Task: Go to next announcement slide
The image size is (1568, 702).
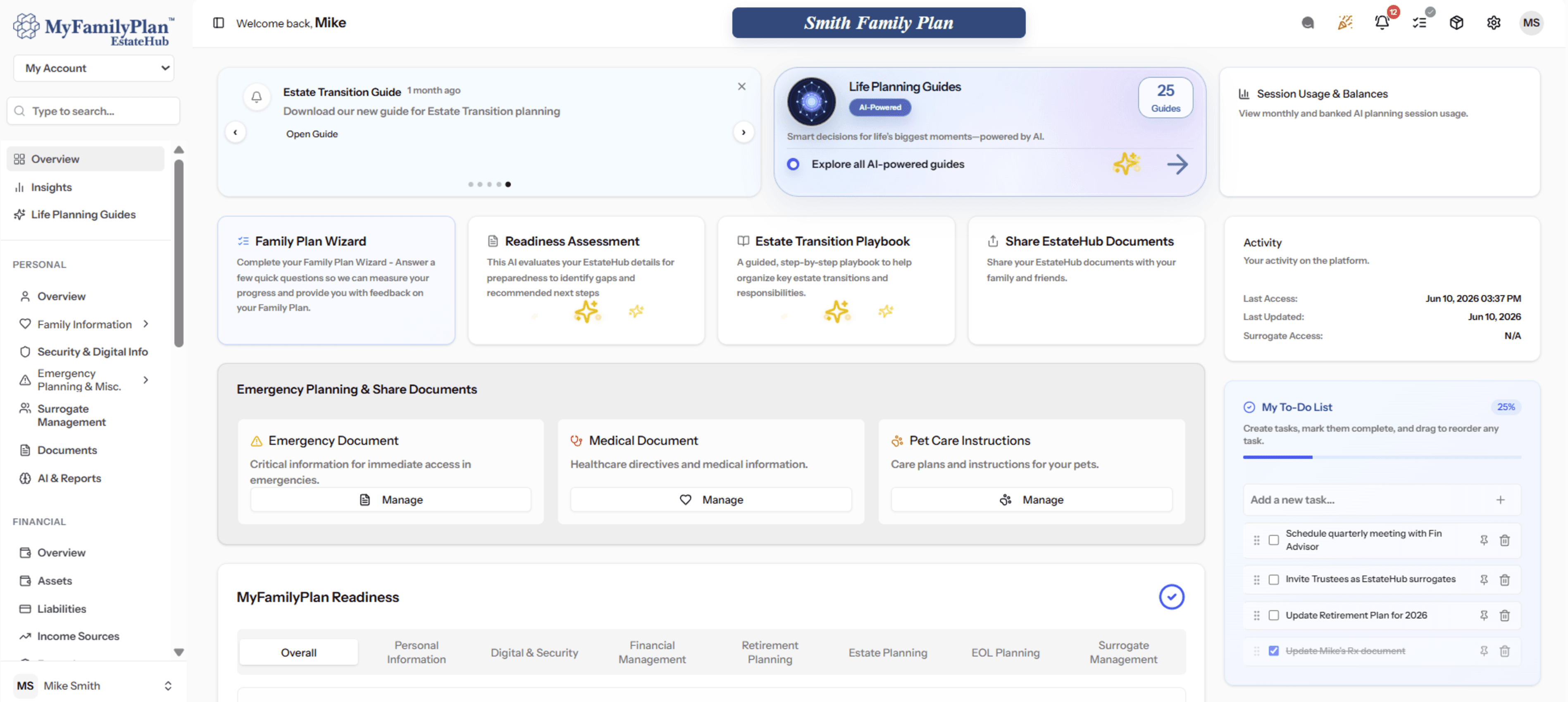Action: point(743,132)
